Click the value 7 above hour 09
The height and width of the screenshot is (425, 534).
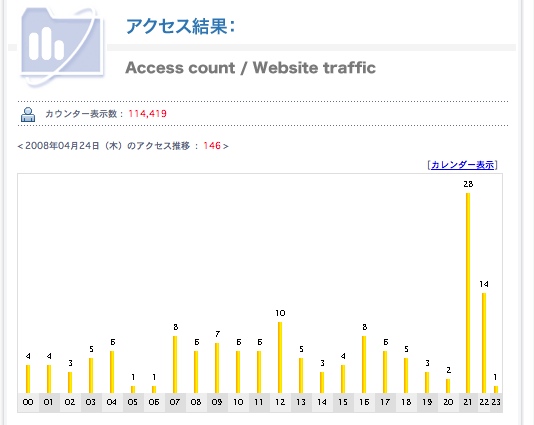(217, 334)
